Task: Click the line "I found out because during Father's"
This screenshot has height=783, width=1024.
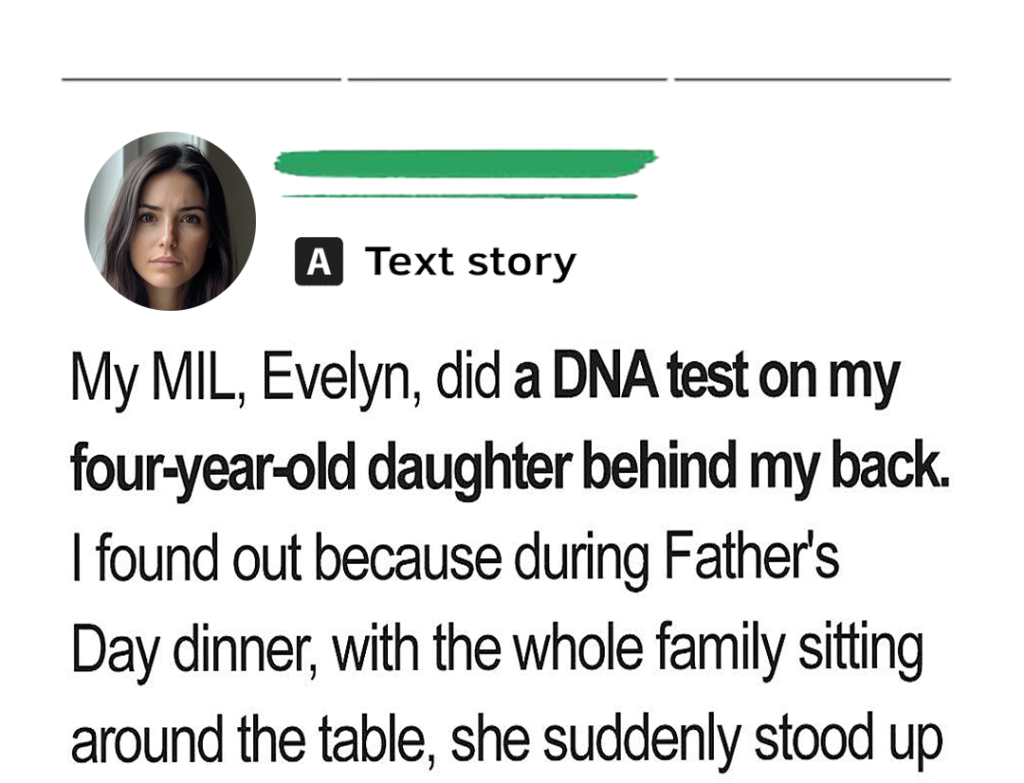Action: [454, 559]
